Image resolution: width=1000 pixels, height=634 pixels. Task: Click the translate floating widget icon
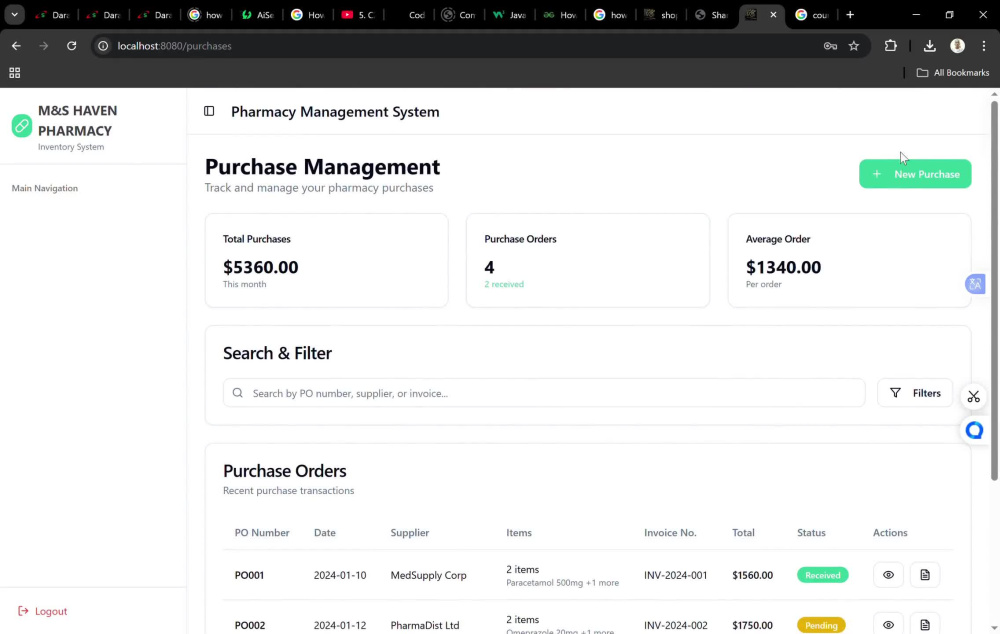coord(974,284)
